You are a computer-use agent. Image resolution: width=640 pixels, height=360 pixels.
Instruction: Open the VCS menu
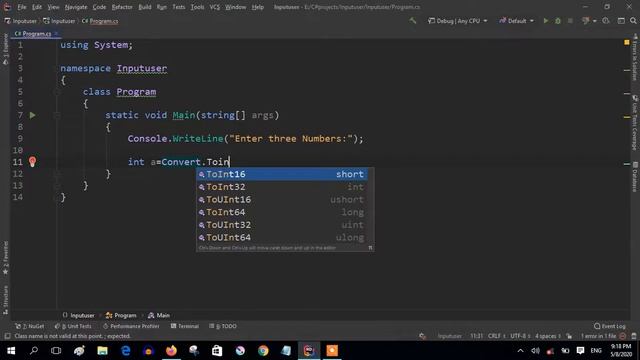point(215,7)
